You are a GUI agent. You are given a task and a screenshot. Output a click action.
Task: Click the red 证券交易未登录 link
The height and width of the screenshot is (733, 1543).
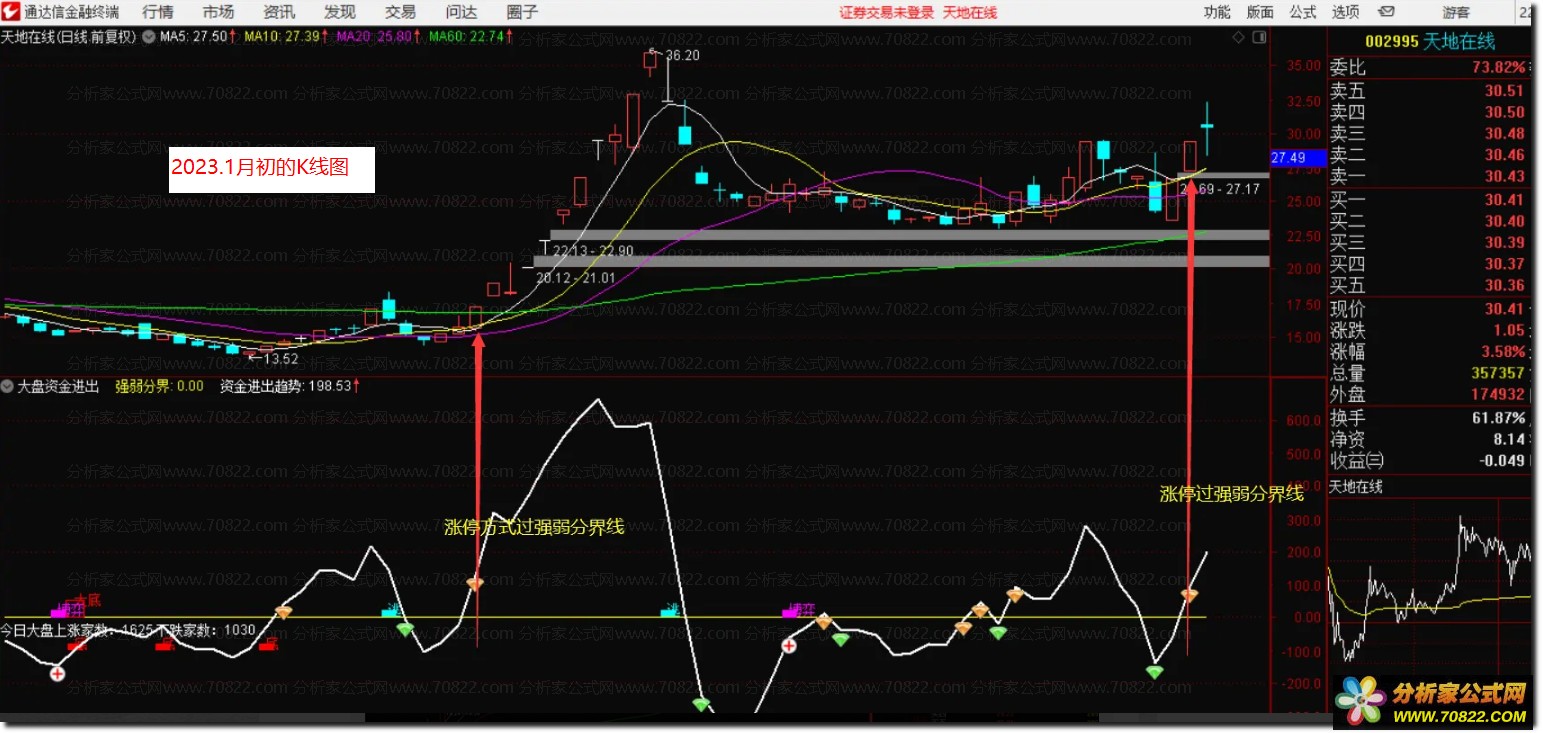coord(886,13)
